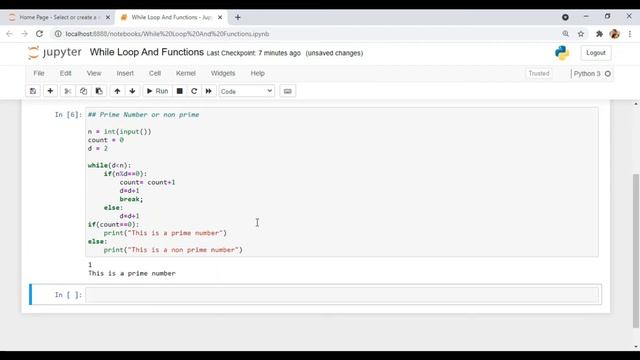Click the Python logo icon
The image size is (640, 360).
click(x=562, y=53)
